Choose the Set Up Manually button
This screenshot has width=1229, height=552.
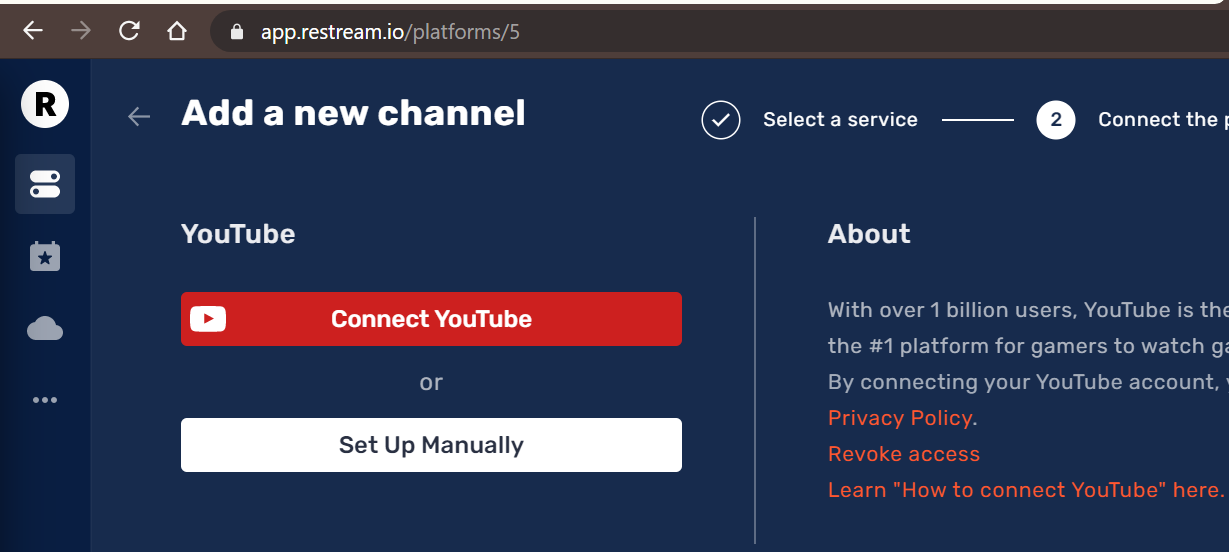431,445
